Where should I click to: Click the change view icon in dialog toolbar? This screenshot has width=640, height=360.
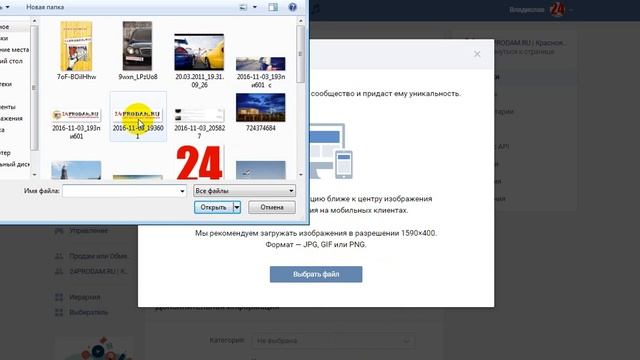coord(243,7)
